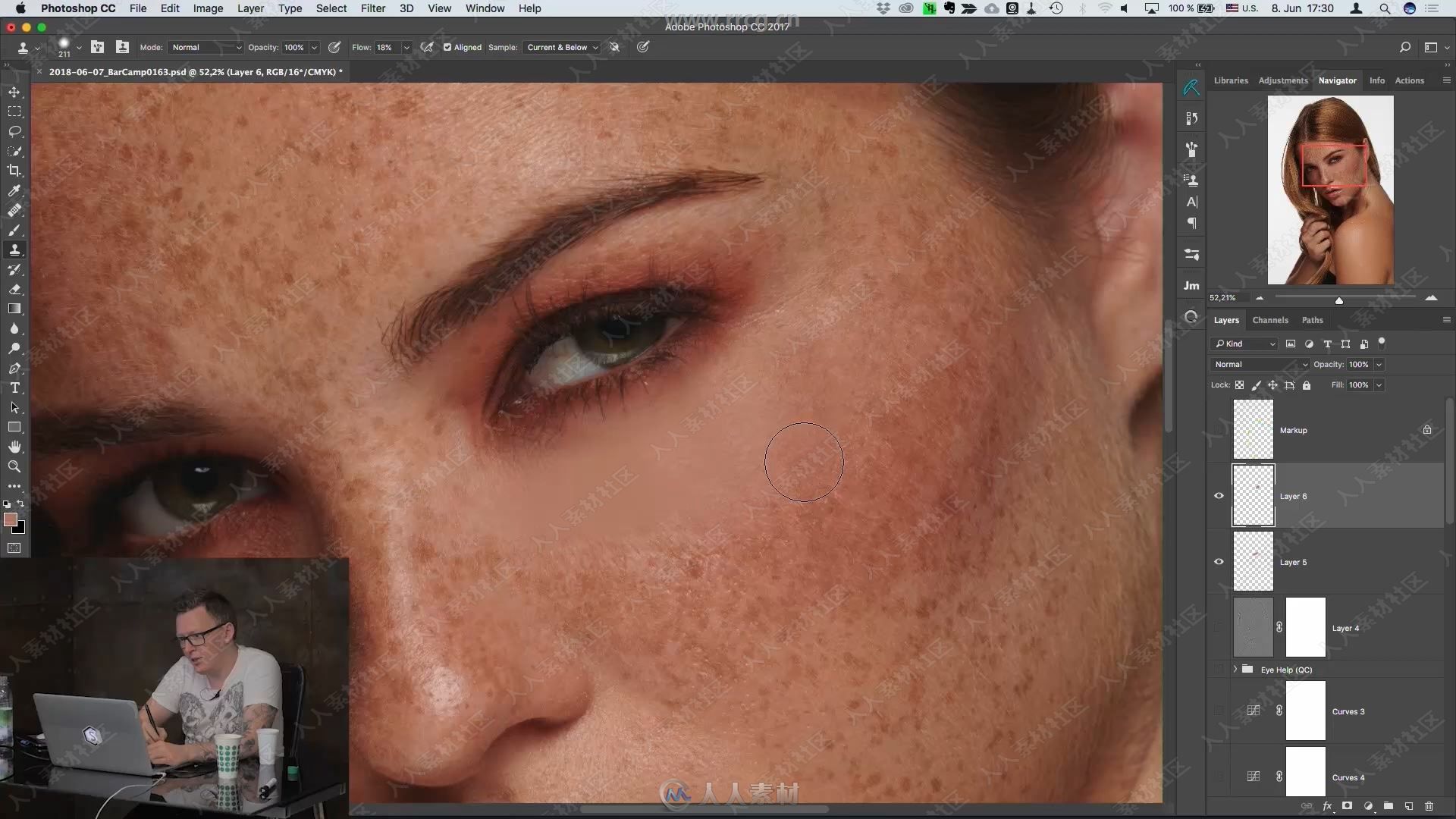Select the Blur tool
Screen dimensions: 1456x819
[x=14, y=328]
